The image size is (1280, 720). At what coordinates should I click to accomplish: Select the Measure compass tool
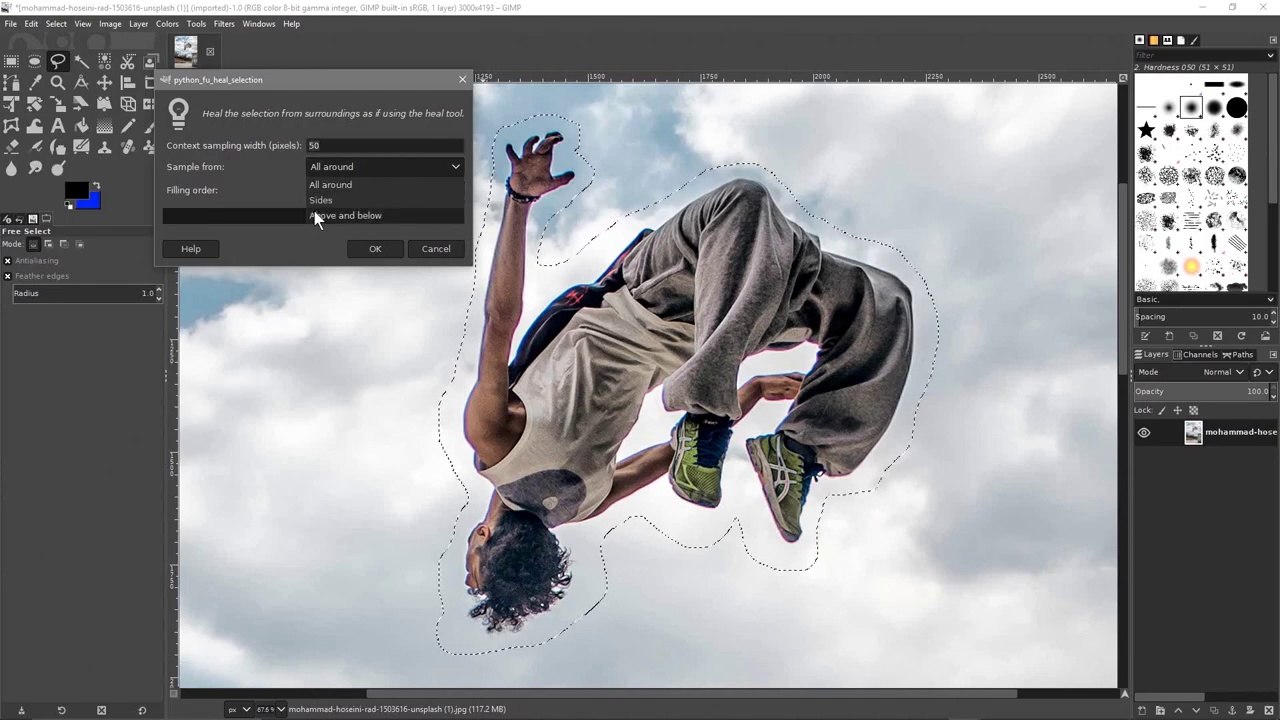coord(81,83)
